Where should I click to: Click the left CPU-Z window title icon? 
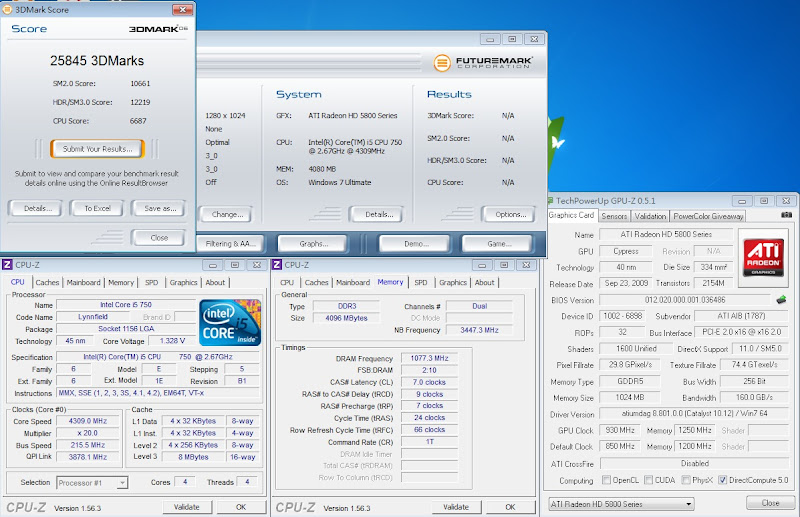pos(7,265)
